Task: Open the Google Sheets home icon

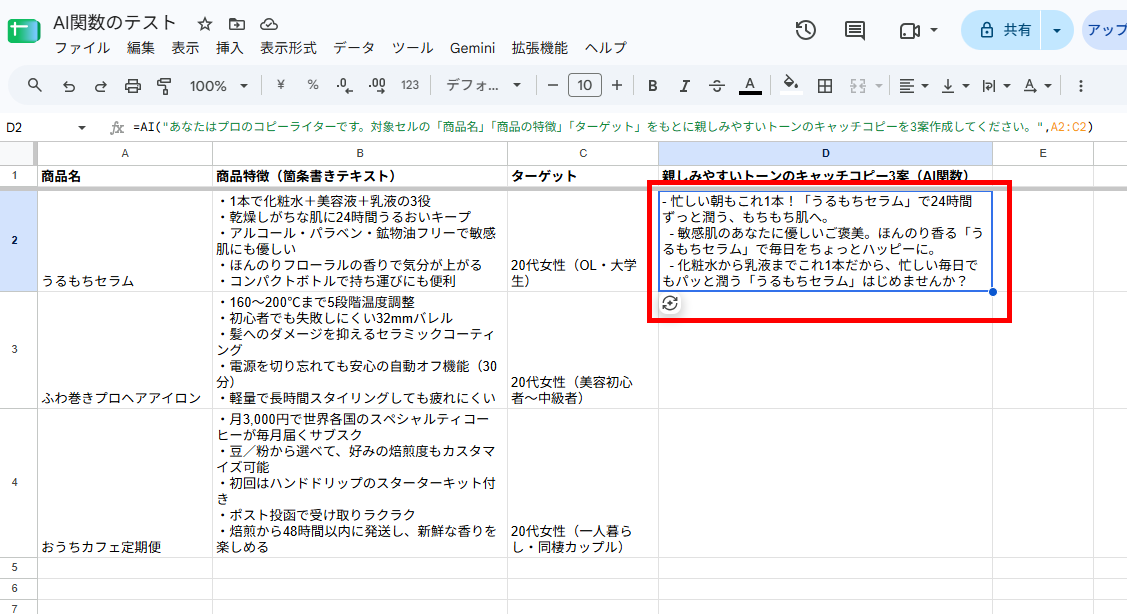Action: [x=24, y=31]
